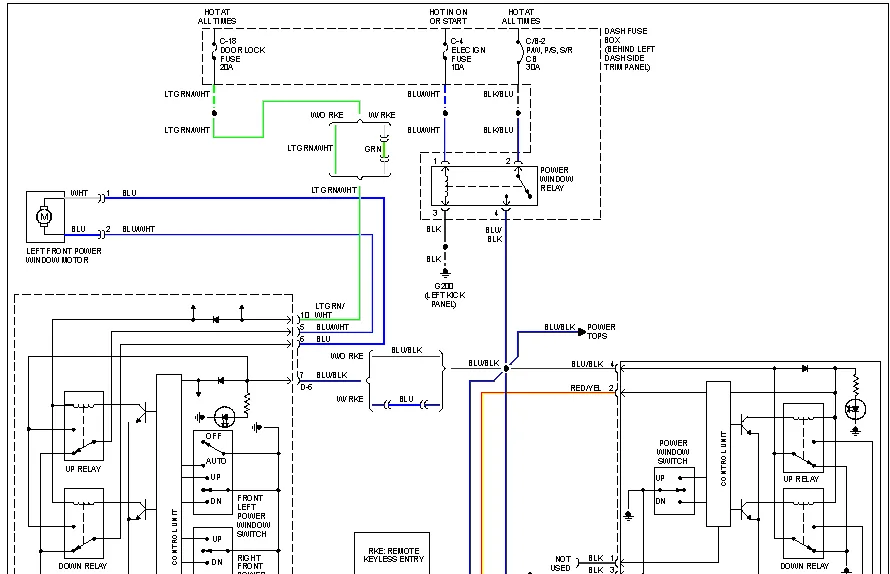The height and width of the screenshot is (574, 890).
Task: Click the G200 ground symbol
Action: coord(446,274)
